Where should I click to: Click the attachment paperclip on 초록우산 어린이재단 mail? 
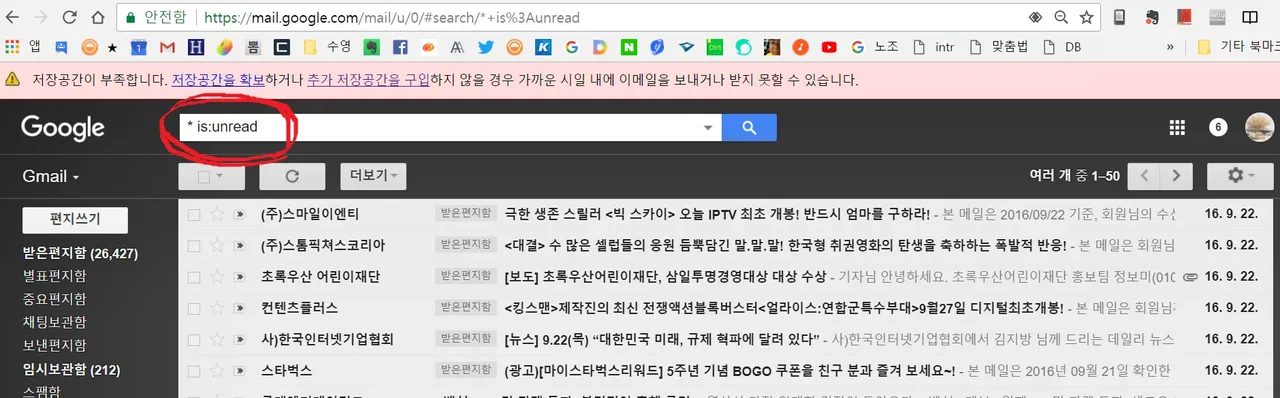1190,276
